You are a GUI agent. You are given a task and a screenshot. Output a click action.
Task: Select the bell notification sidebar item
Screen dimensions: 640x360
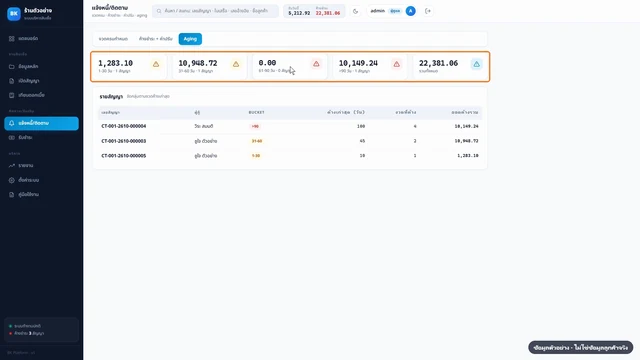tap(41, 123)
